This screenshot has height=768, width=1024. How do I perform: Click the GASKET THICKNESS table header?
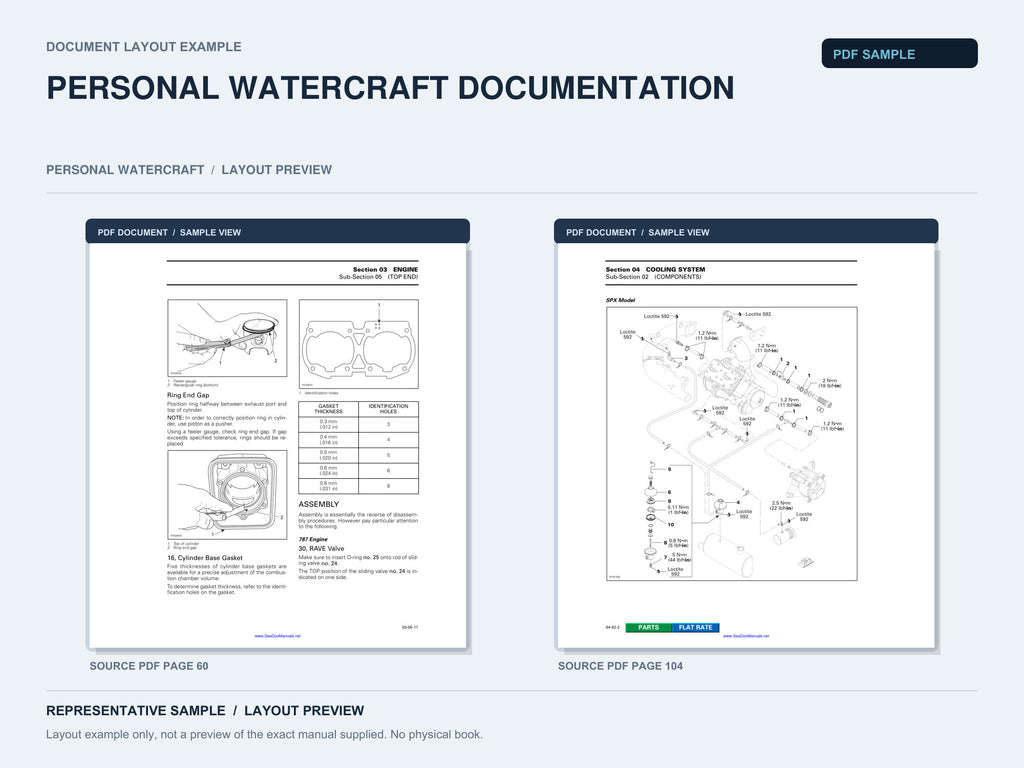pyautogui.click(x=328, y=409)
